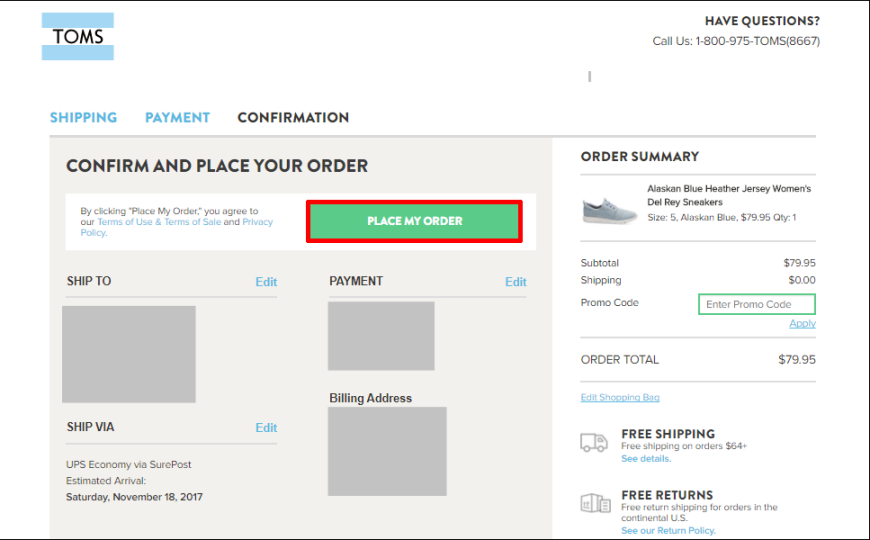
Task: Go to the SHIPPING step tab
Action: pyautogui.click(x=83, y=118)
